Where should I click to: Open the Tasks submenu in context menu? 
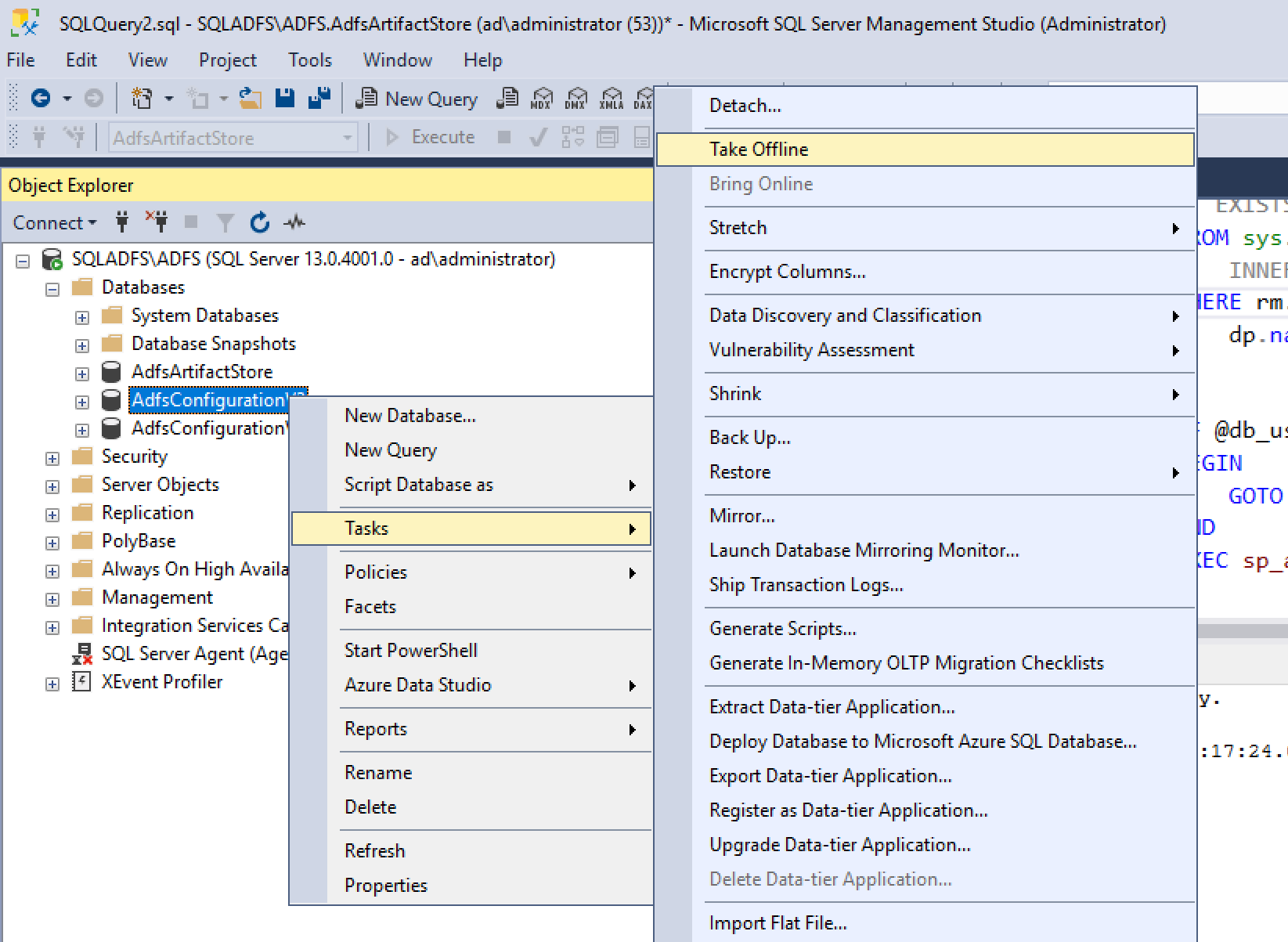471,529
